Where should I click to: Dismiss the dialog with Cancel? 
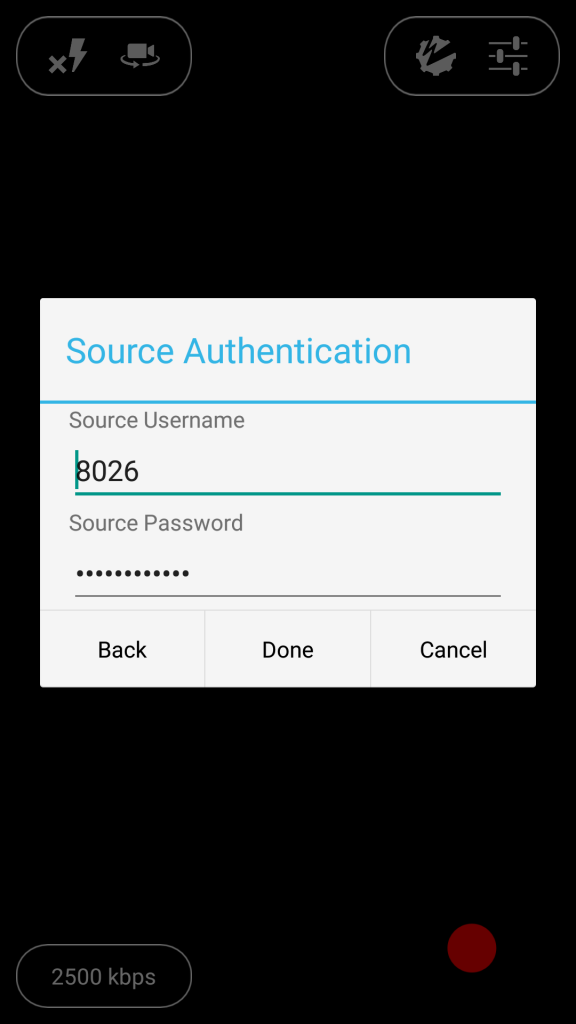[453, 649]
